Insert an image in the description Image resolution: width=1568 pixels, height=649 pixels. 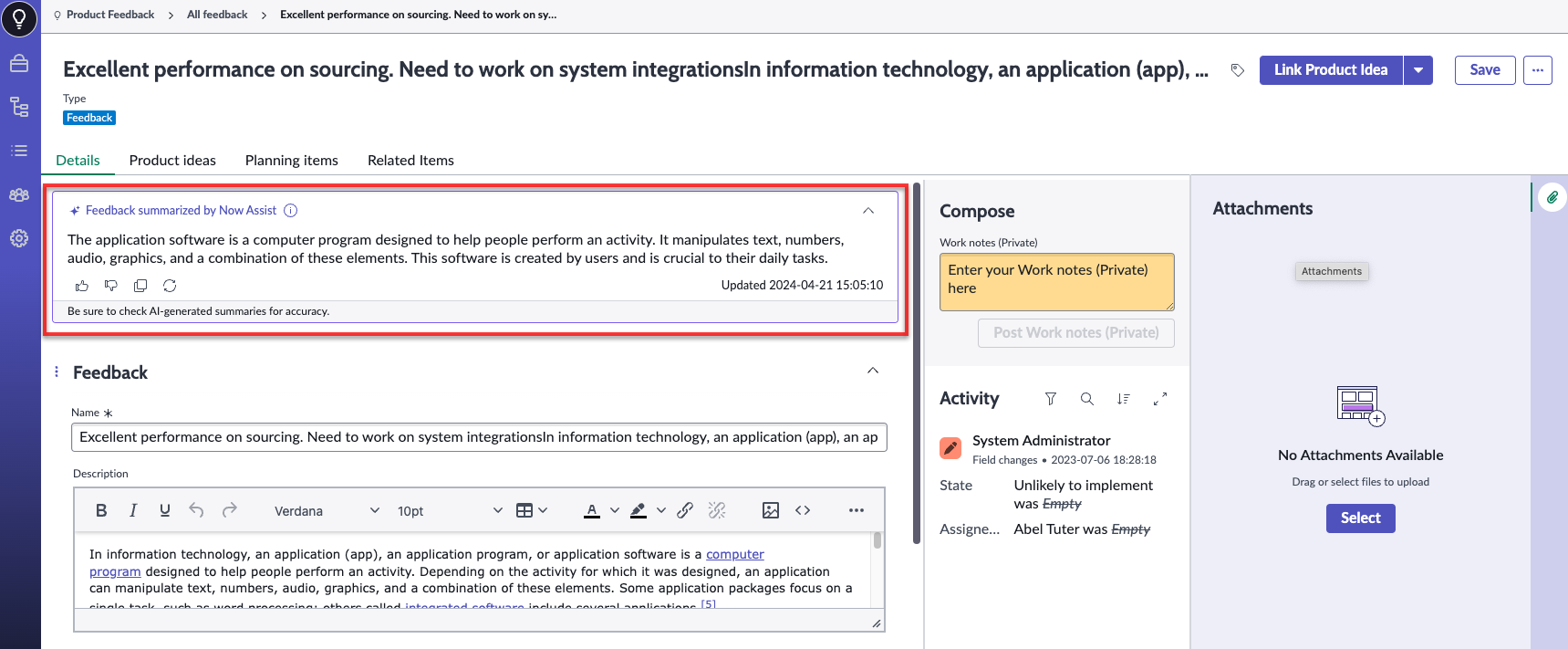click(771, 510)
